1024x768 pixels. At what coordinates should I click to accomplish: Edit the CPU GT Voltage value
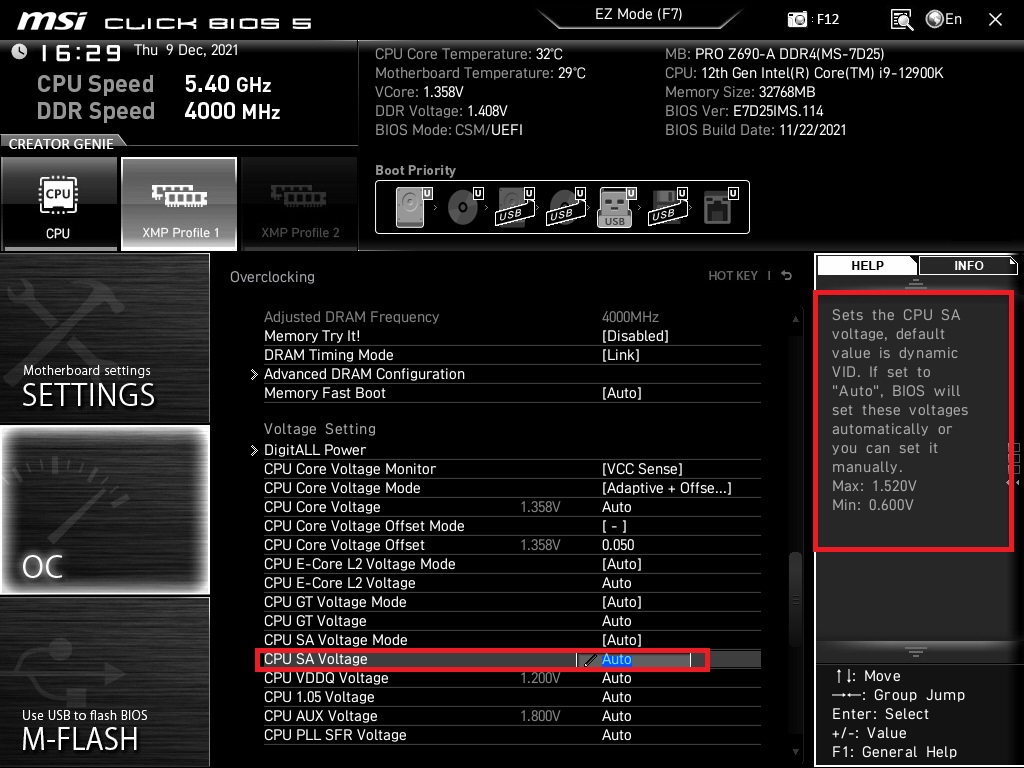(x=616, y=620)
